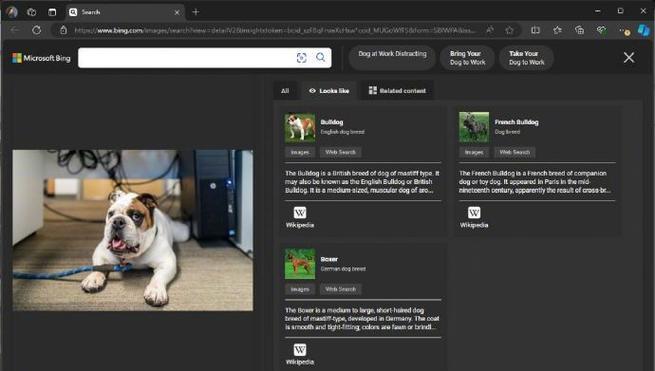Close the image detail view with X
This screenshot has height=371, width=655.
click(629, 57)
